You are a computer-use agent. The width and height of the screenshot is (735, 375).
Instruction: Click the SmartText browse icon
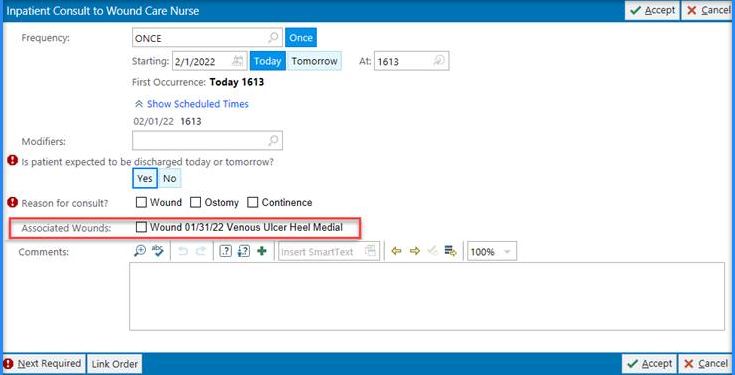pyautogui.click(x=370, y=251)
